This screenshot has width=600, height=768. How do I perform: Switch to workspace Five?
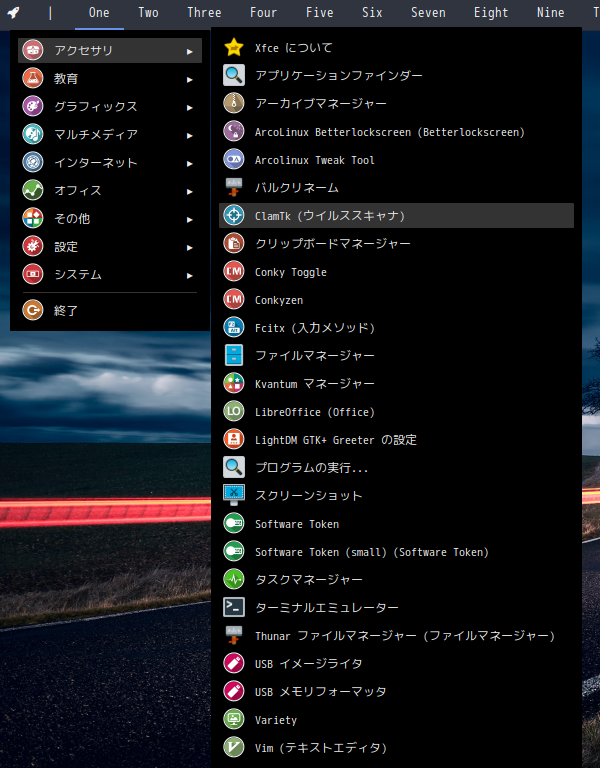[x=319, y=13]
